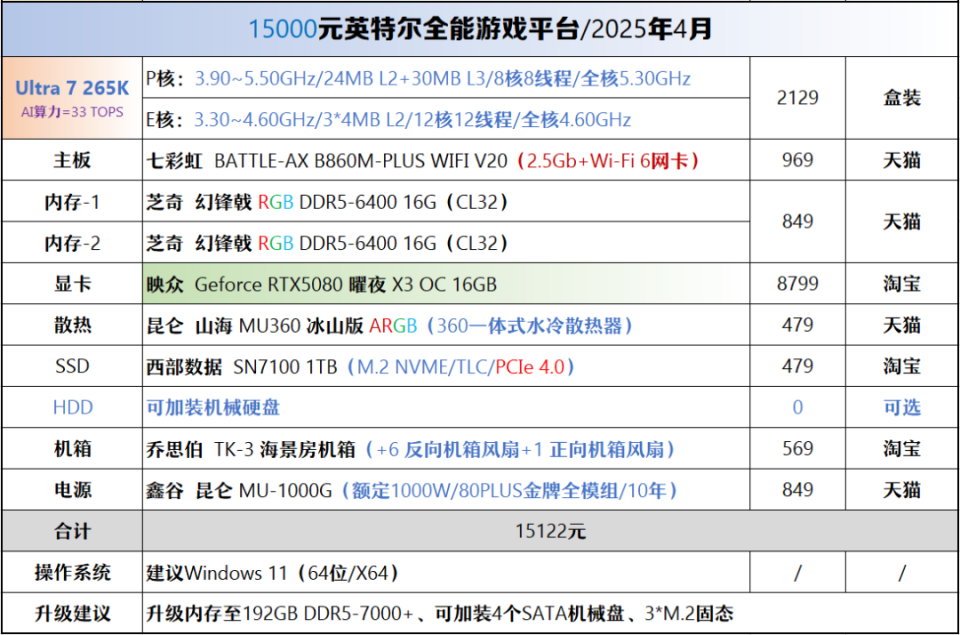Select the "电源" row label
960x635 pixels.
[x=72, y=490]
